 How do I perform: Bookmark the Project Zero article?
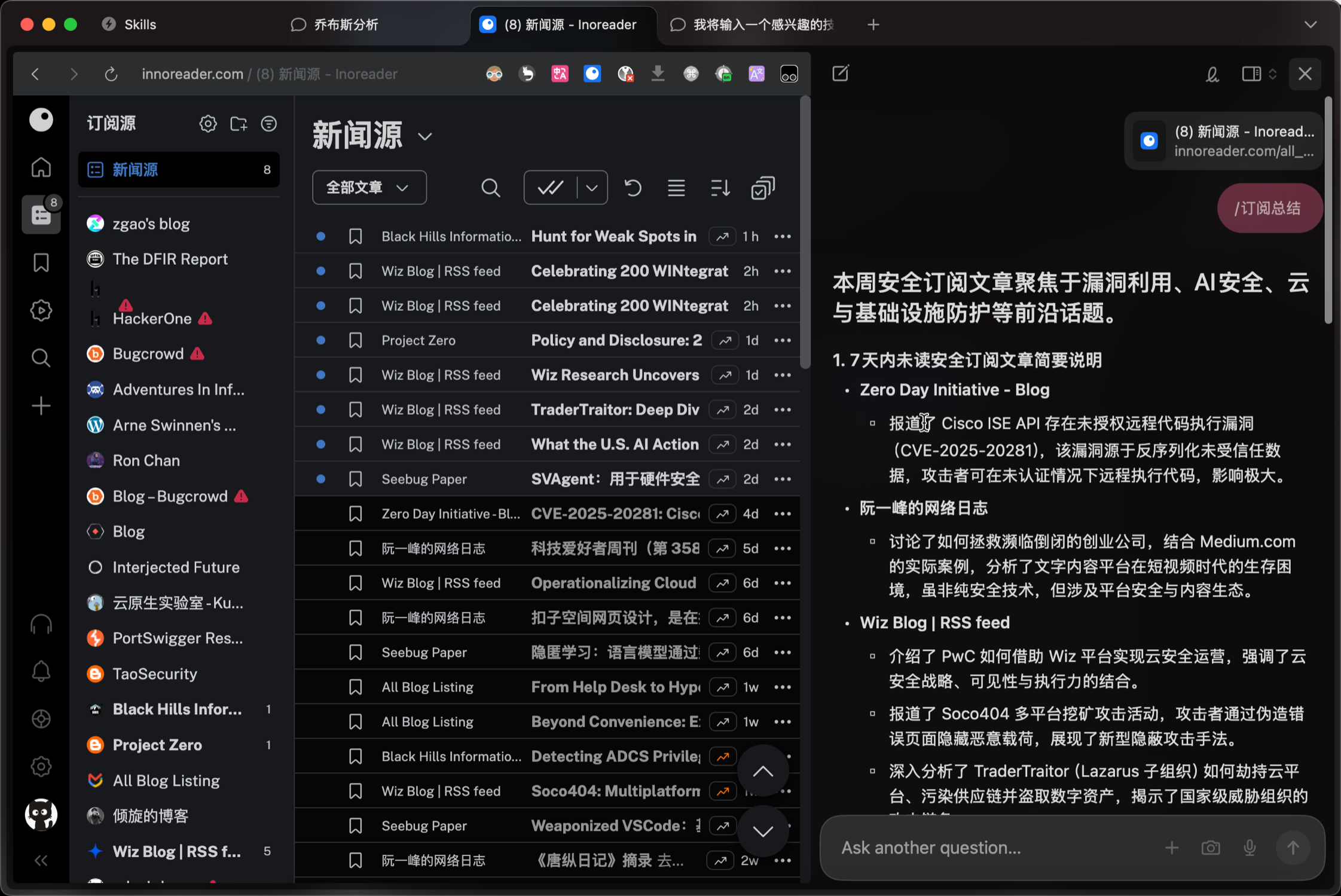click(356, 341)
